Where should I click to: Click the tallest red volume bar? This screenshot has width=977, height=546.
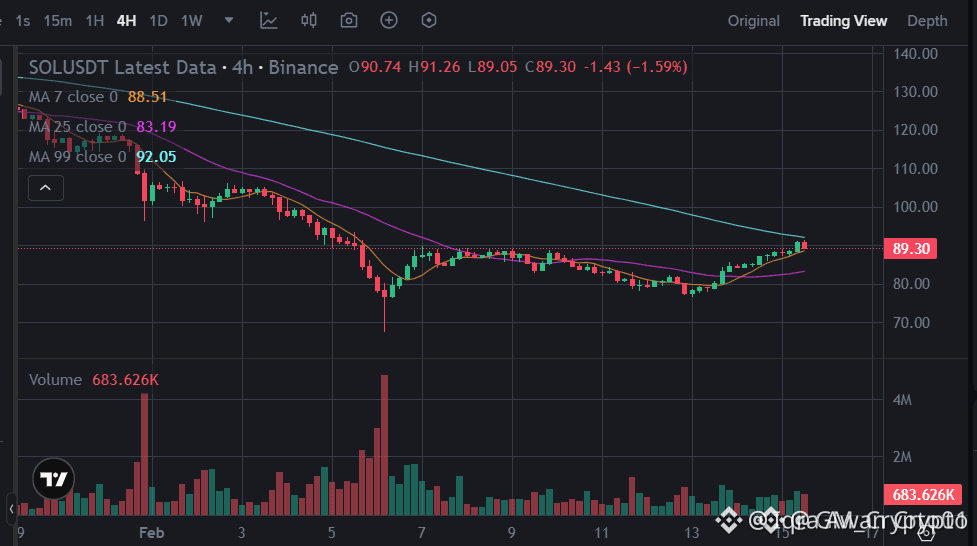pos(384,445)
